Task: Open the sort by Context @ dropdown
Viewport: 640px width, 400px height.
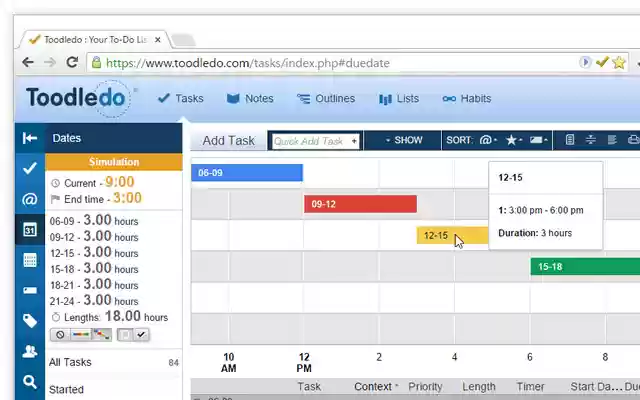Action: tap(488, 140)
